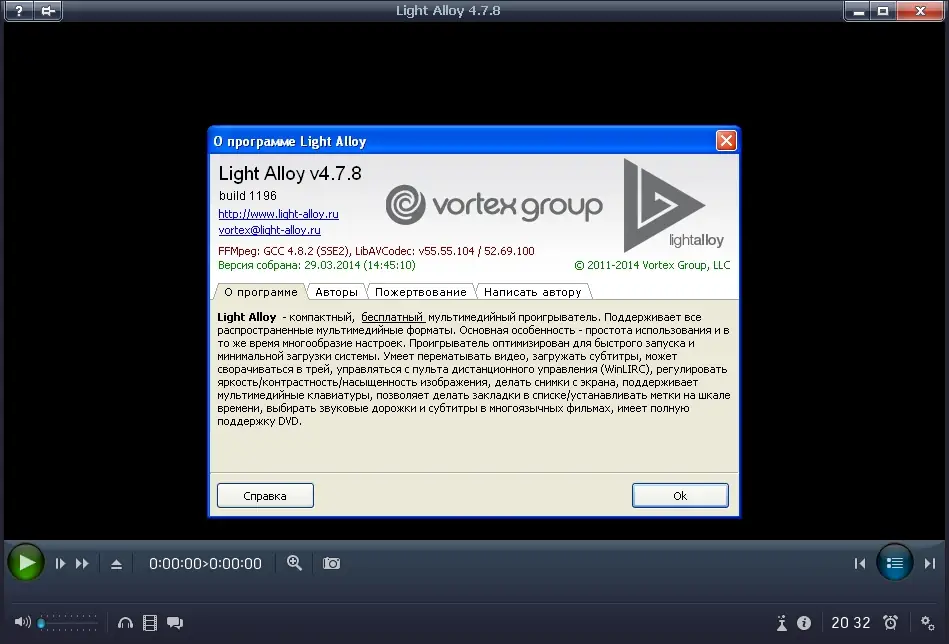Click the green Play button
This screenshot has width=949, height=644.
pos(25,562)
